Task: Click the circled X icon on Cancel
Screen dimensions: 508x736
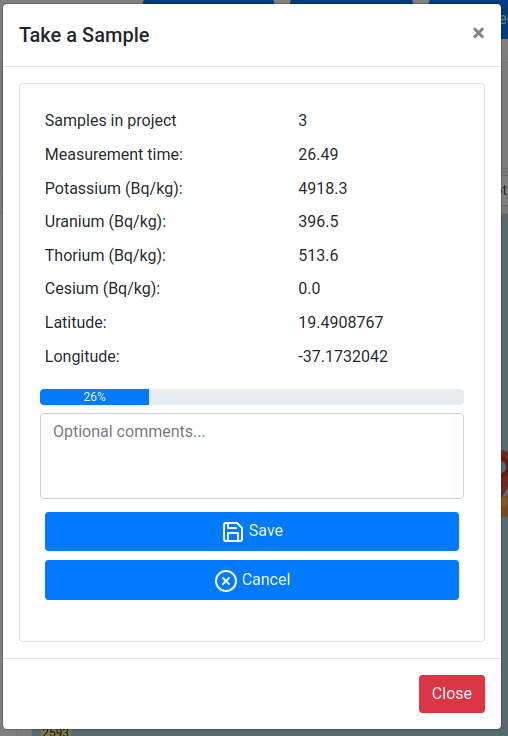Action: [226, 581]
